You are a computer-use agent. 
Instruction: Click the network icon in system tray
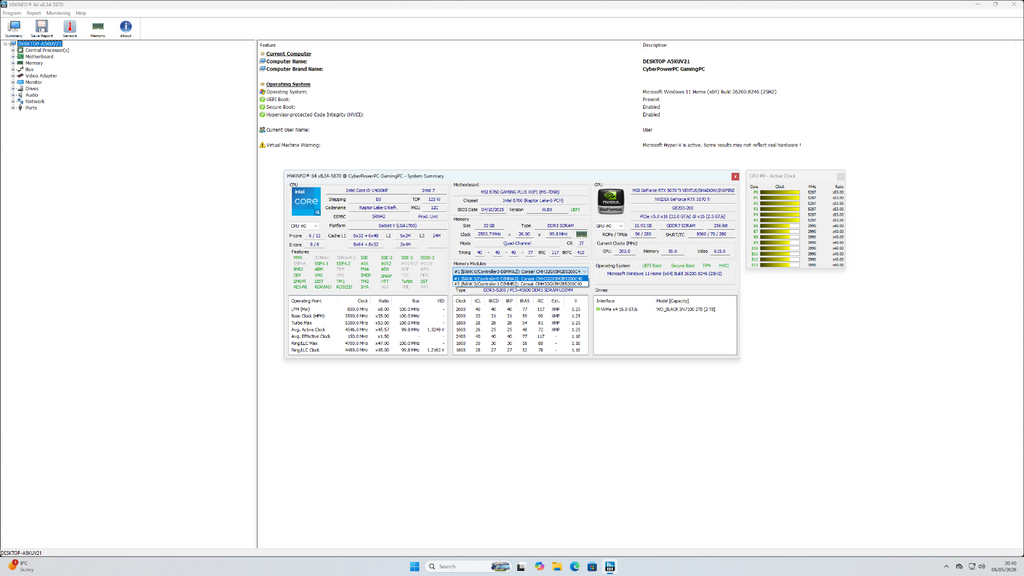coord(971,566)
